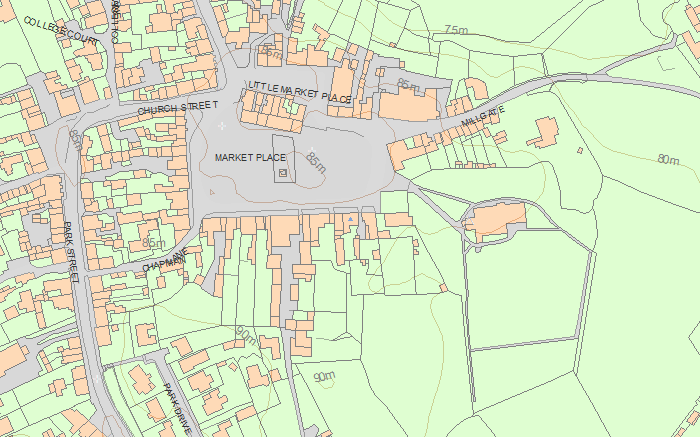The width and height of the screenshot is (700, 437).
Task: Click the 75m contour label
Action: pyautogui.click(x=456, y=30)
